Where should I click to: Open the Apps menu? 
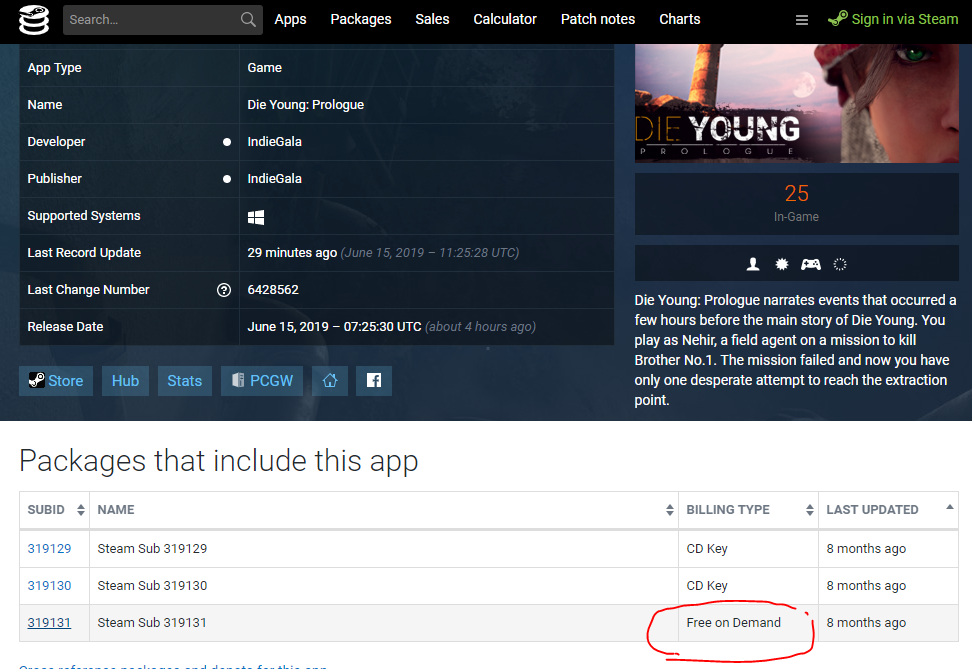click(x=290, y=20)
